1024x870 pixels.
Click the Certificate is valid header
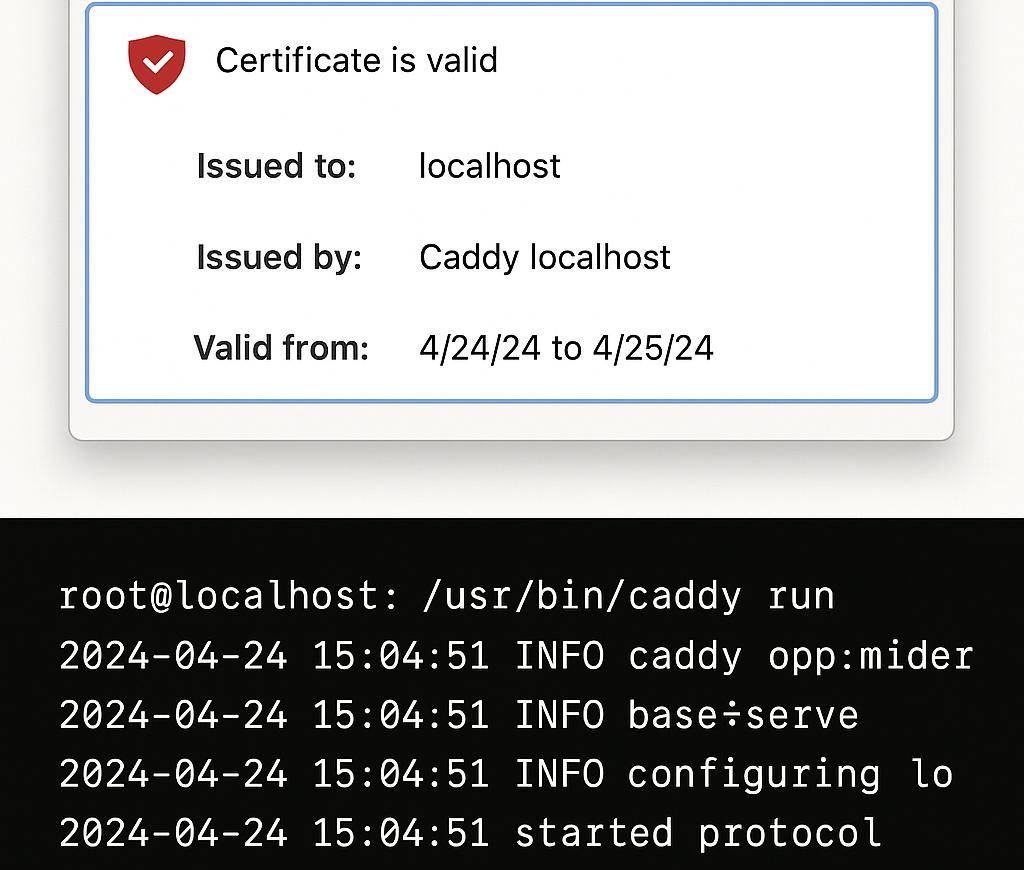(x=356, y=60)
